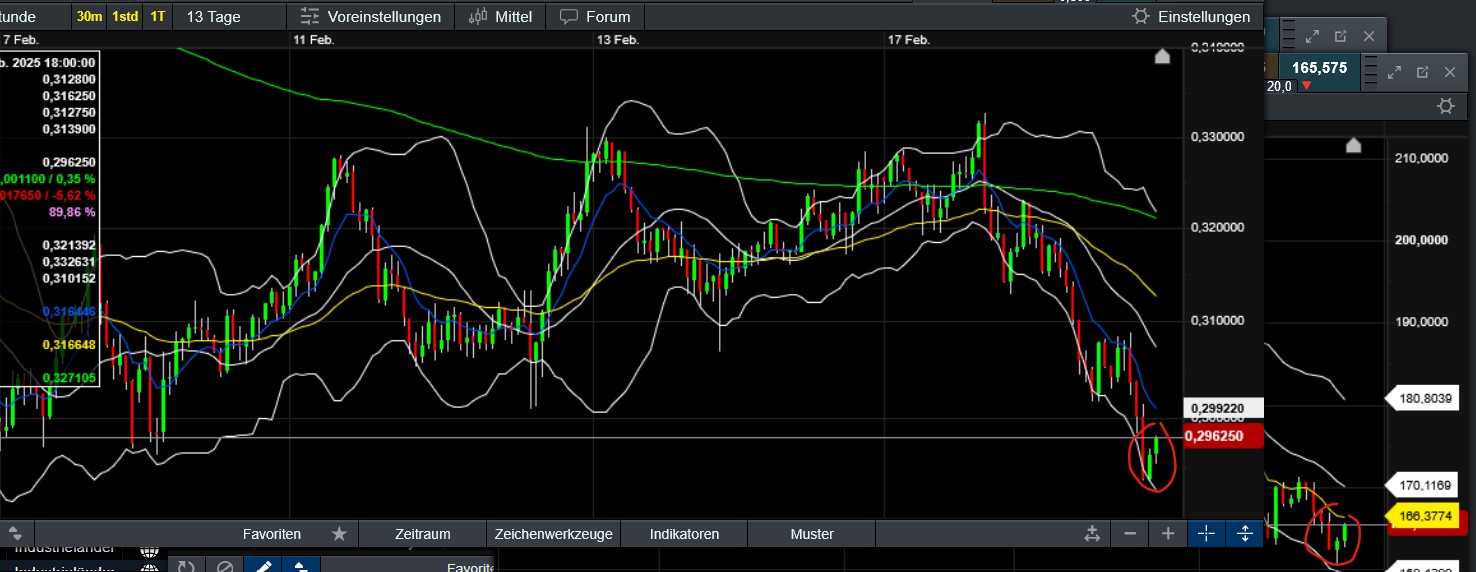The height and width of the screenshot is (572, 1476).
Task: Pop out the window showing 165,575
Action: point(1421,72)
